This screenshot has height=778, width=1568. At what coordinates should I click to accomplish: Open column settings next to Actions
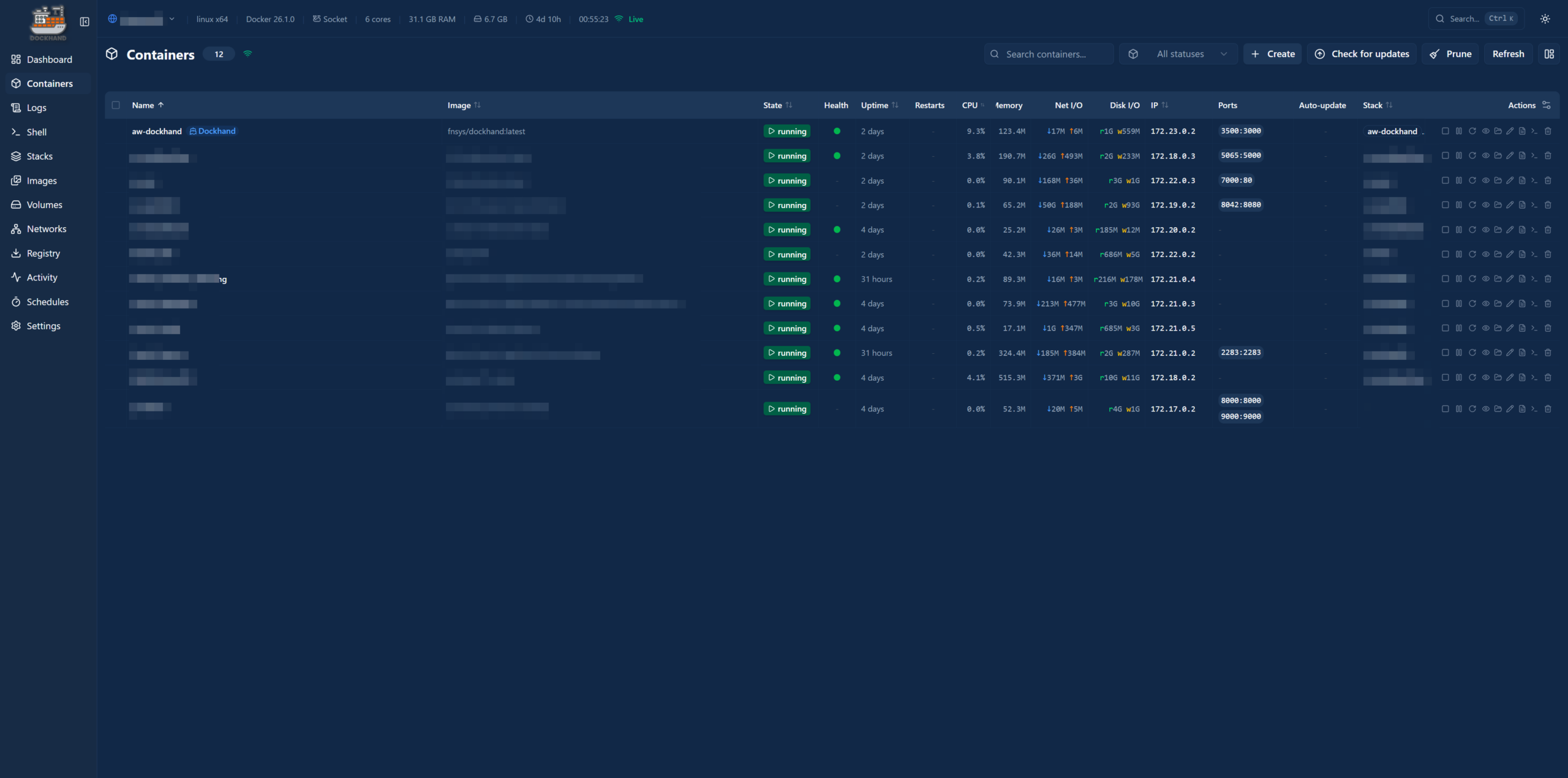click(x=1547, y=105)
